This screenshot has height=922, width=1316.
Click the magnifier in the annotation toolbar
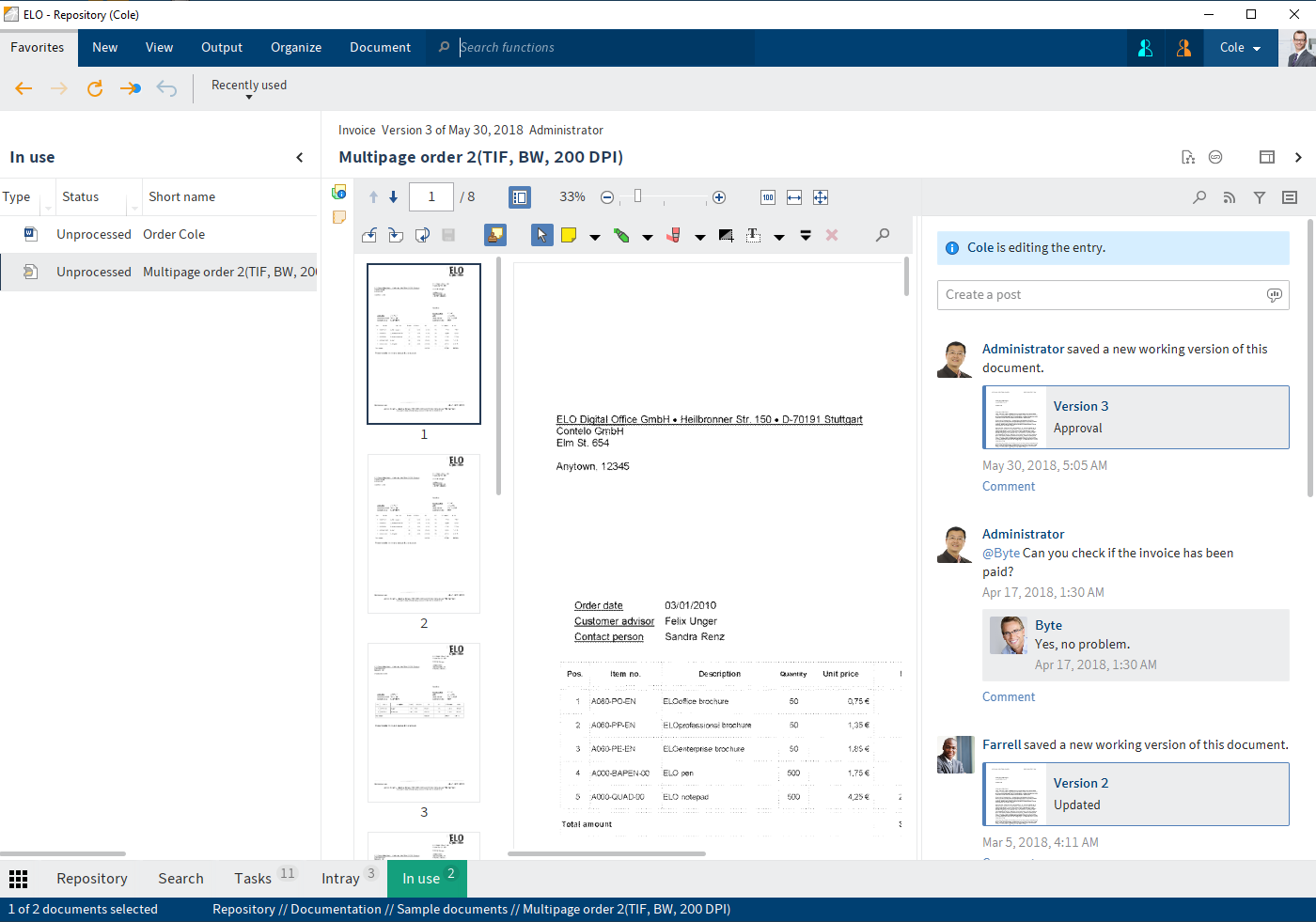click(883, 235)
